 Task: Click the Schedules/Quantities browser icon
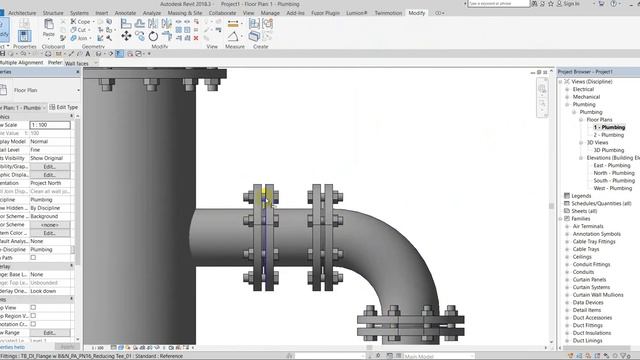pos(567,203)
